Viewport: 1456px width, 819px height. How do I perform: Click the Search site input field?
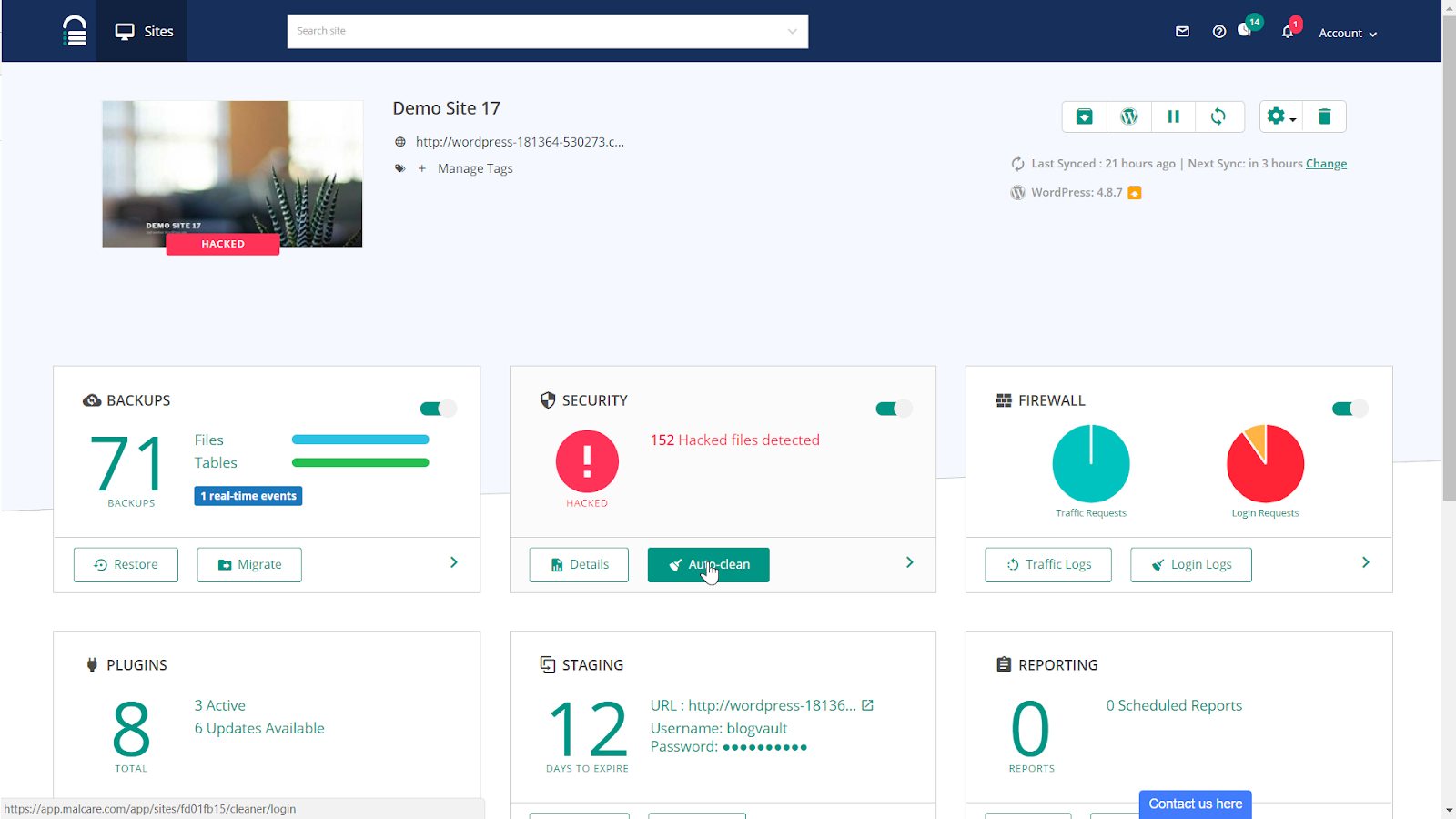pyautogui.click(x=537, y=31)
